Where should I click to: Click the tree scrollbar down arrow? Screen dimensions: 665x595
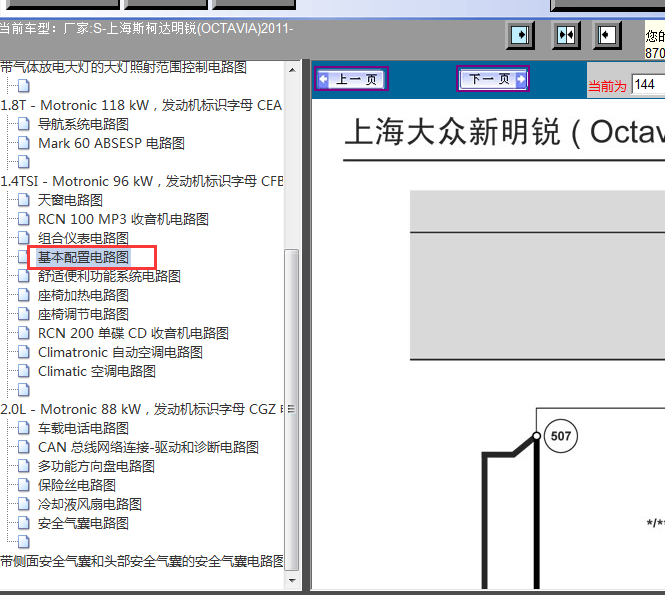(292, 580)
